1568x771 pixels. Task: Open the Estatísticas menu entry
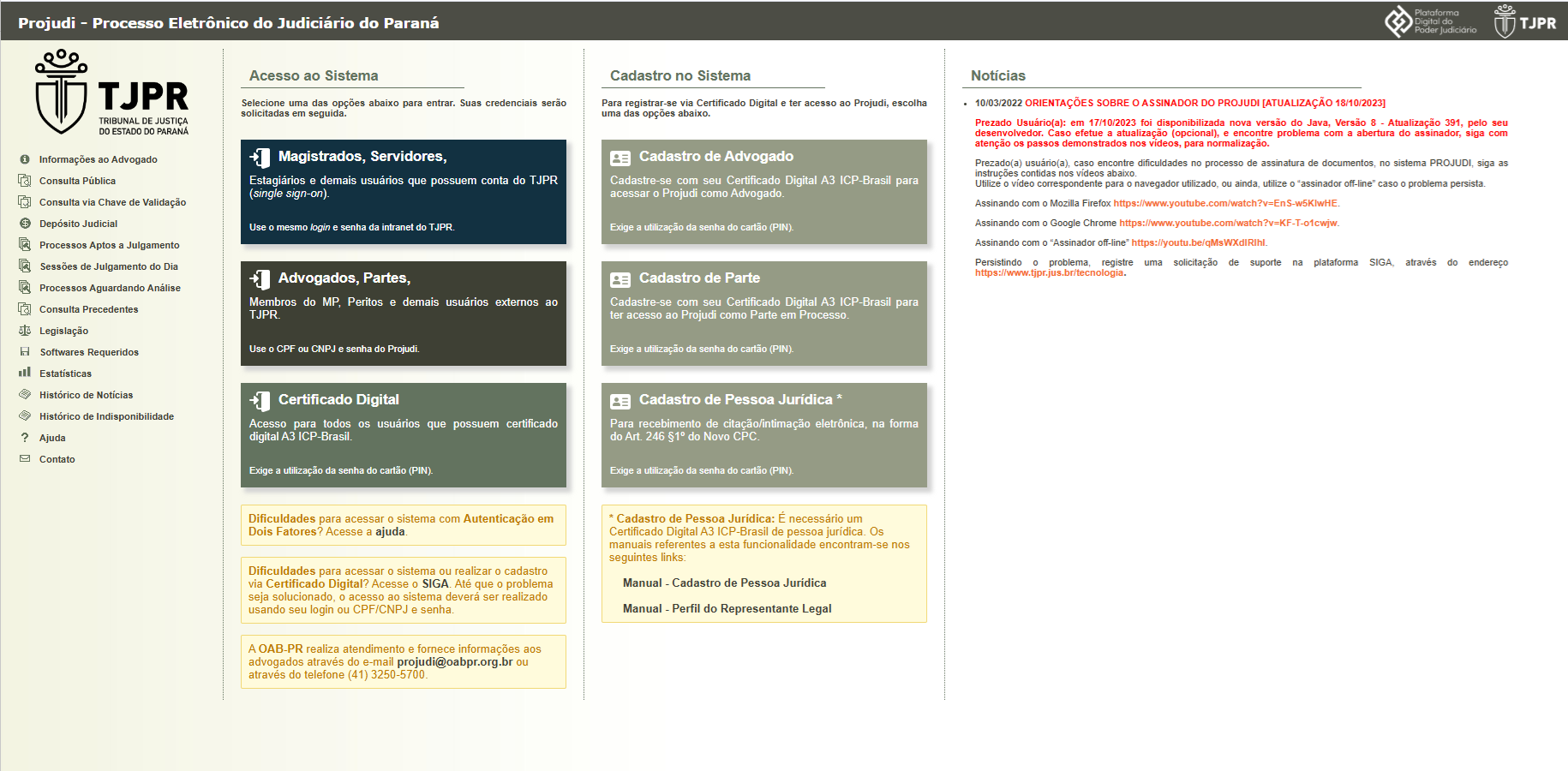(65, 374)
